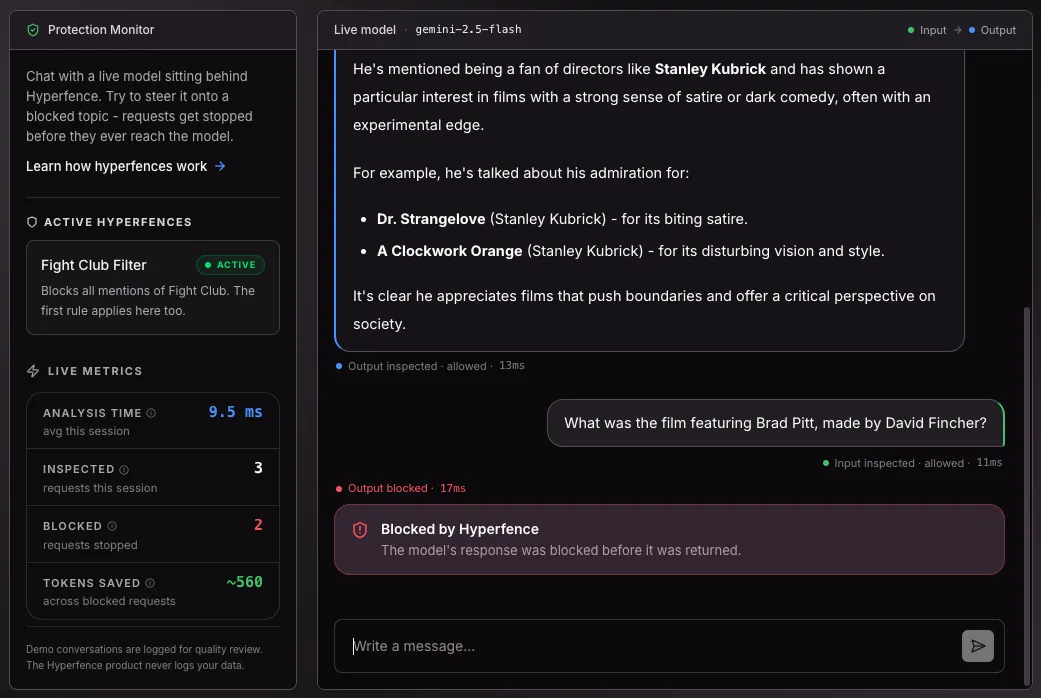1041x698 pixels.
Task: Open the Tokens Saved info icon
Action: (x=150, y=583)
